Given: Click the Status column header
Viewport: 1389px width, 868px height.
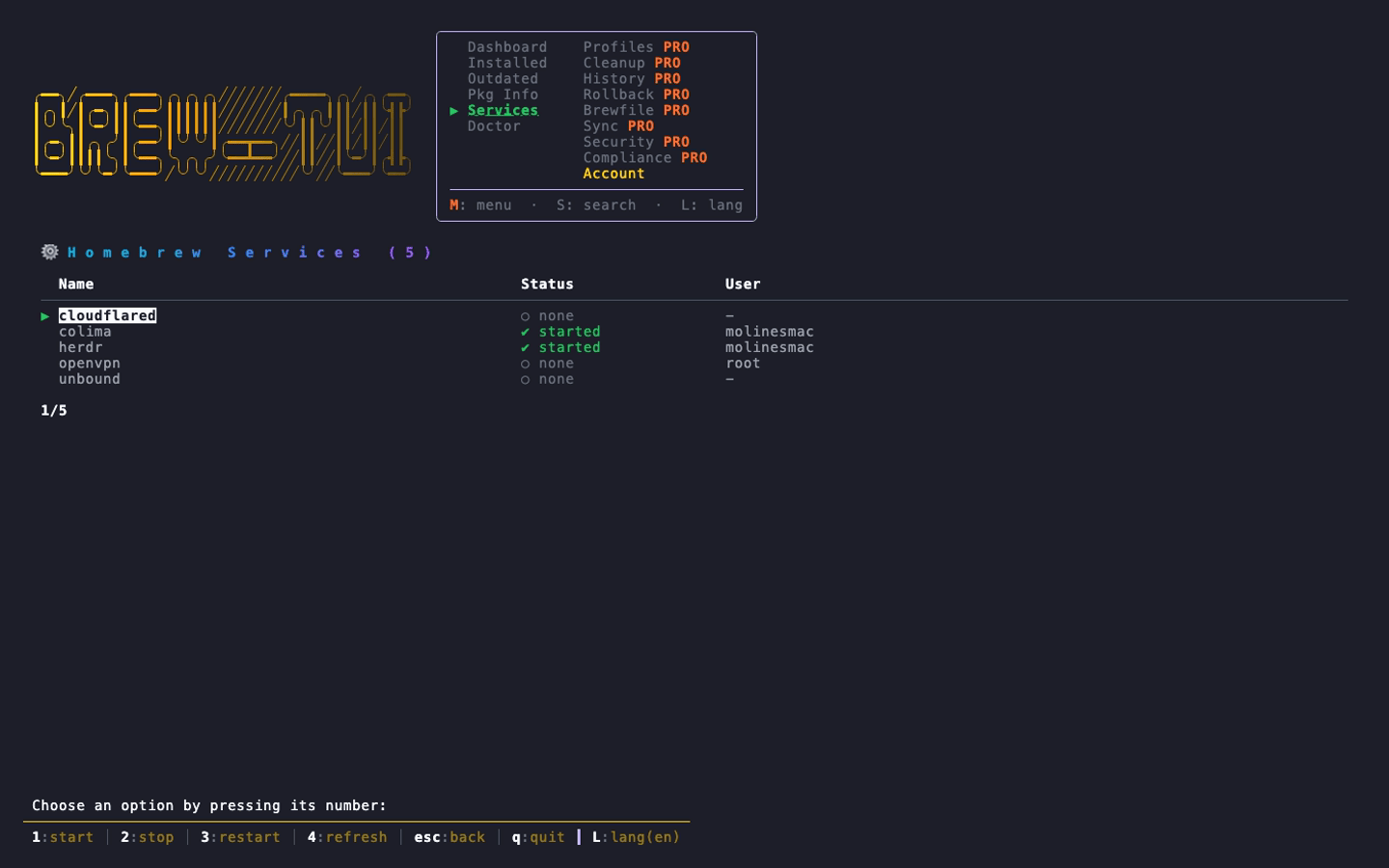Looking at the screenshot, I should (x=547, y=285).
